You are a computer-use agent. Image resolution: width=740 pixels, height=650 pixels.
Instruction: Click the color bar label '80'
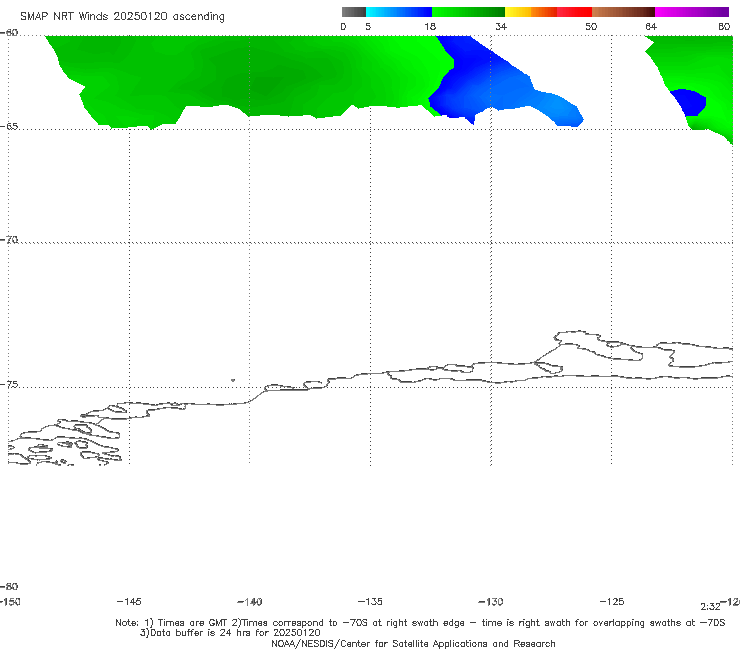[x=724, y=27]
